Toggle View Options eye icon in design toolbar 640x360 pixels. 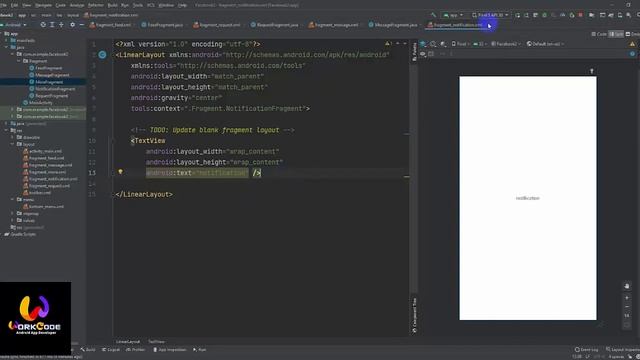point(423,53)
